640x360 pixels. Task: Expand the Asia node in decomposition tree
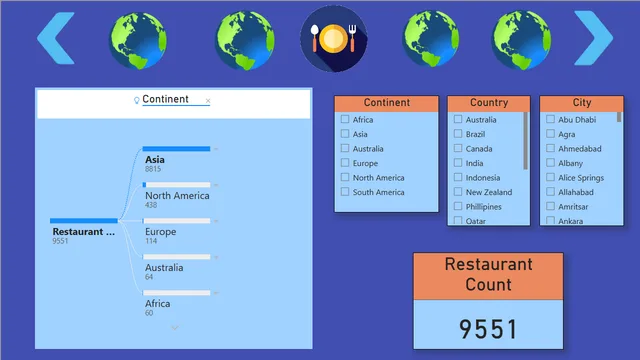pyautogui.click(x=216, y=149)
